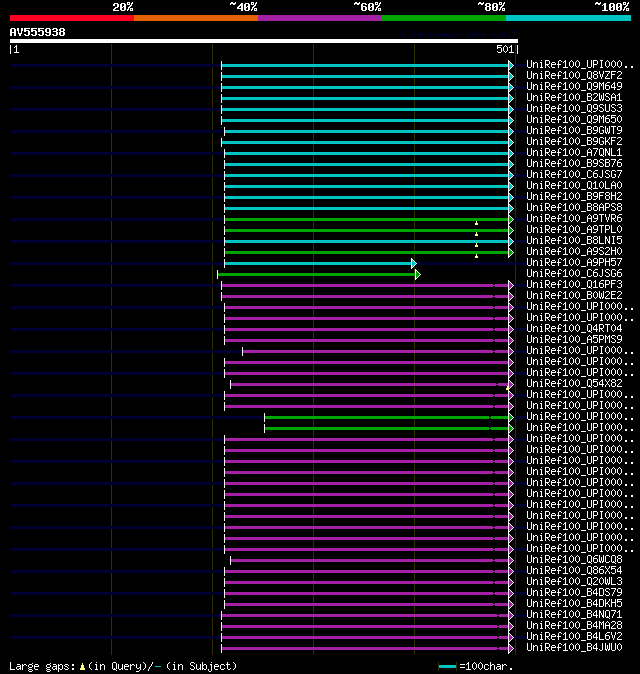The image size is (640, 674).
Task: Click the query end position marker 501
Action: pos(507,49)
